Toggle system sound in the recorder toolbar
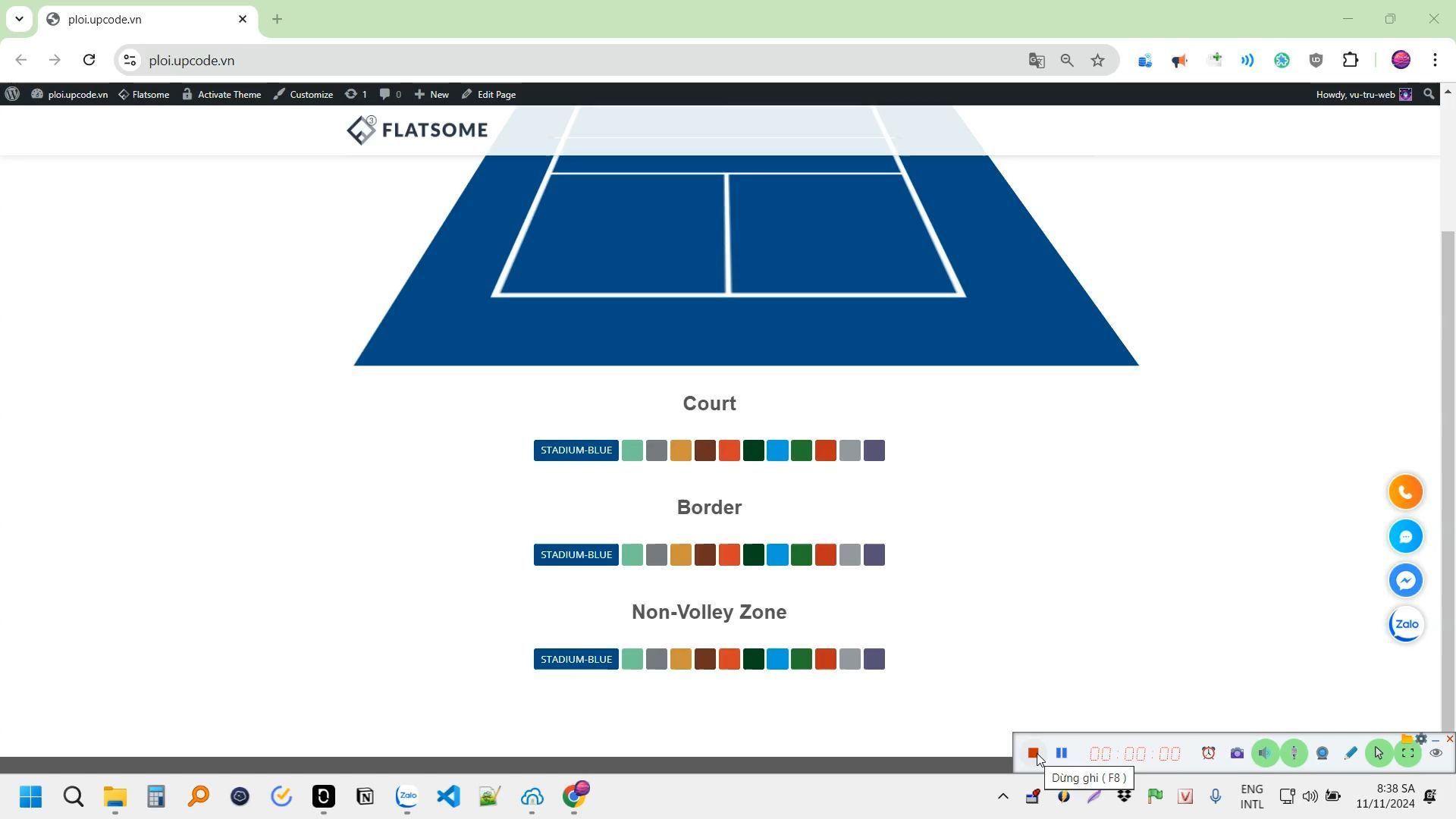 coord(1265,753)
